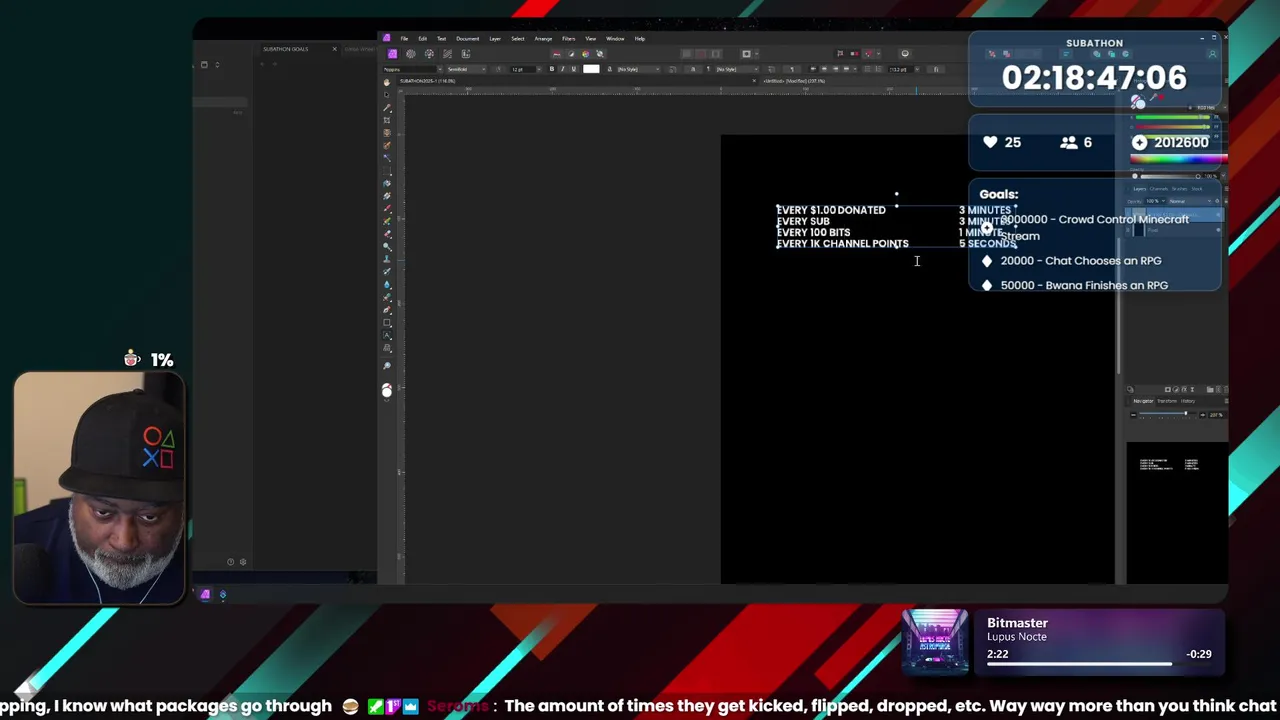The width and height of the screenshot is (1280, 720).
Task: Select the Crop tool
Action: point(387,120)
